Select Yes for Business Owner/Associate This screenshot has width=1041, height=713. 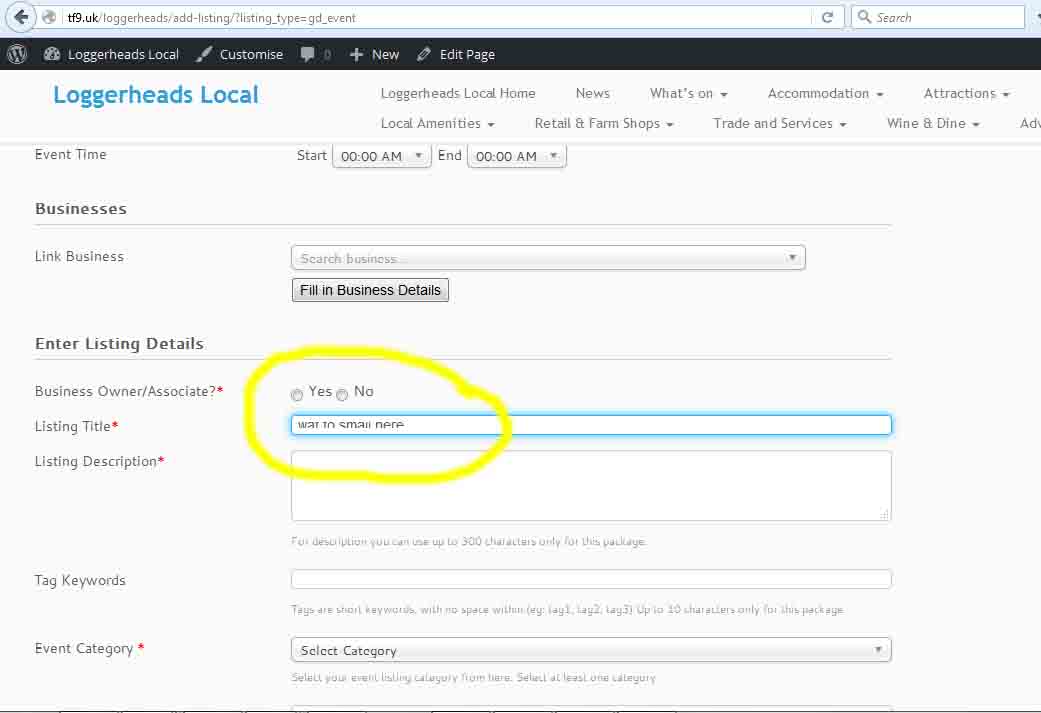click(297, 395)
